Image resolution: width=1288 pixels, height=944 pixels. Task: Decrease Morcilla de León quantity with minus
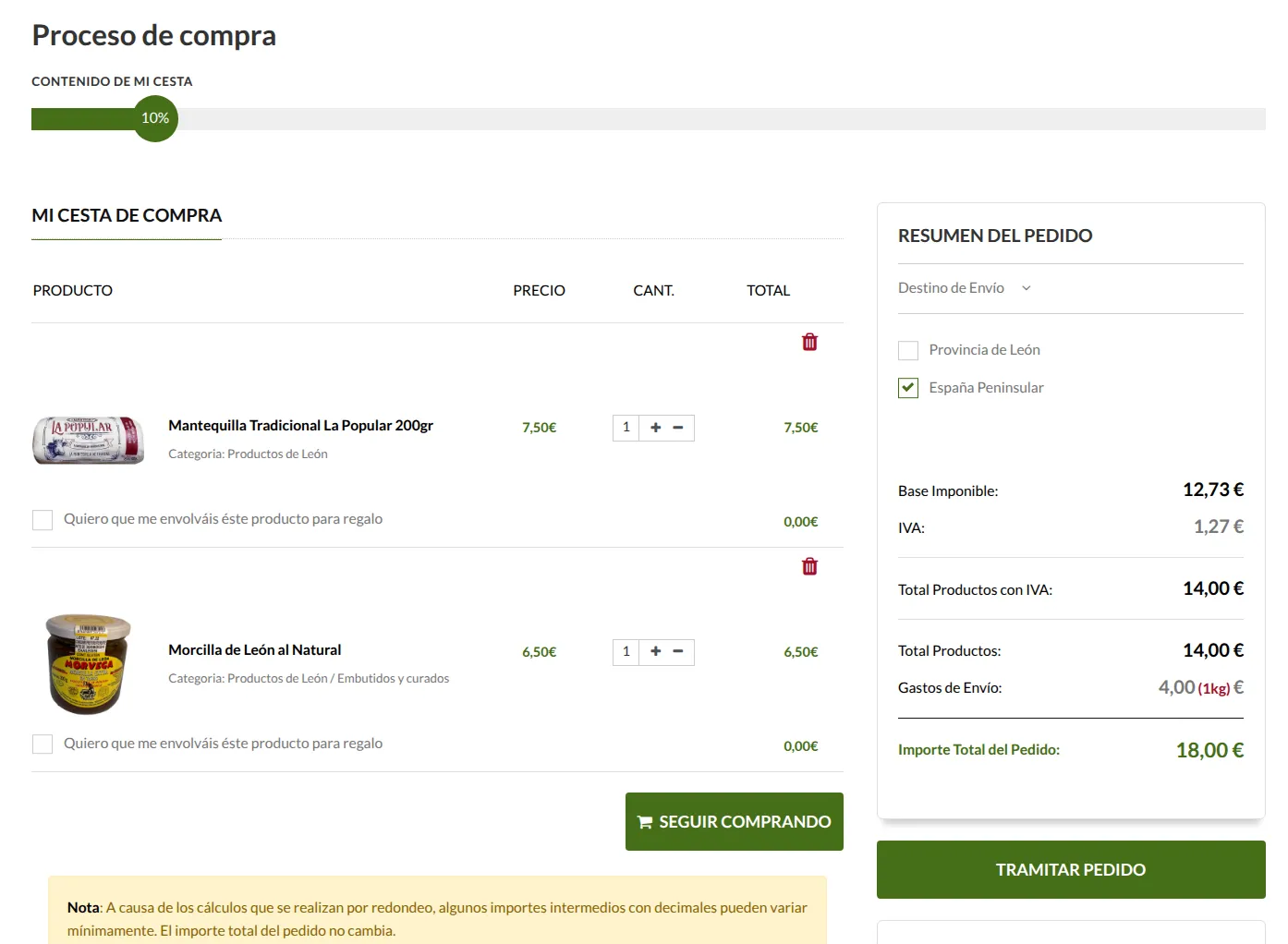[x=678, y=652]
